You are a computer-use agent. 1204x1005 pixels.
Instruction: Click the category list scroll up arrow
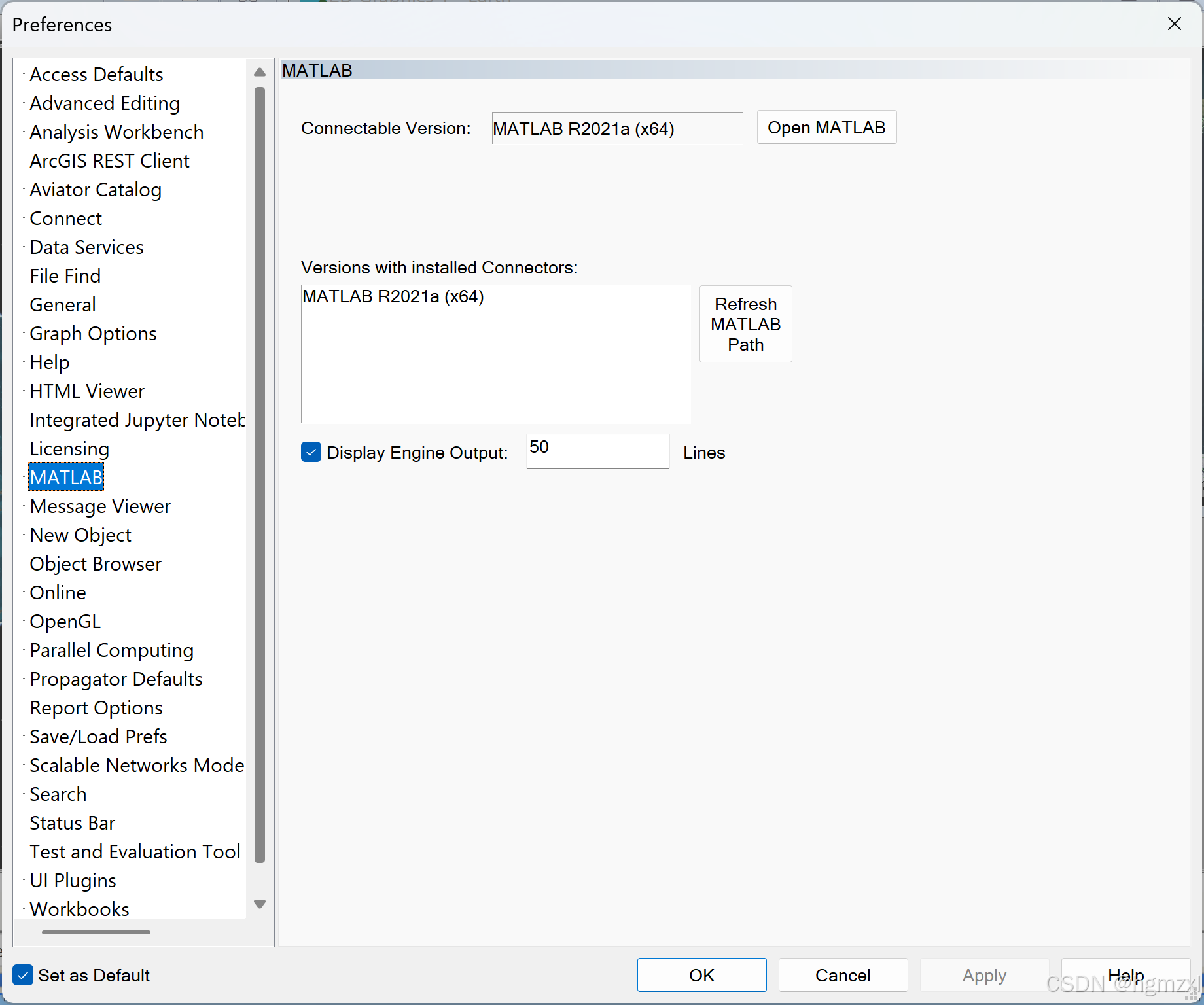[x=260, y=72]
